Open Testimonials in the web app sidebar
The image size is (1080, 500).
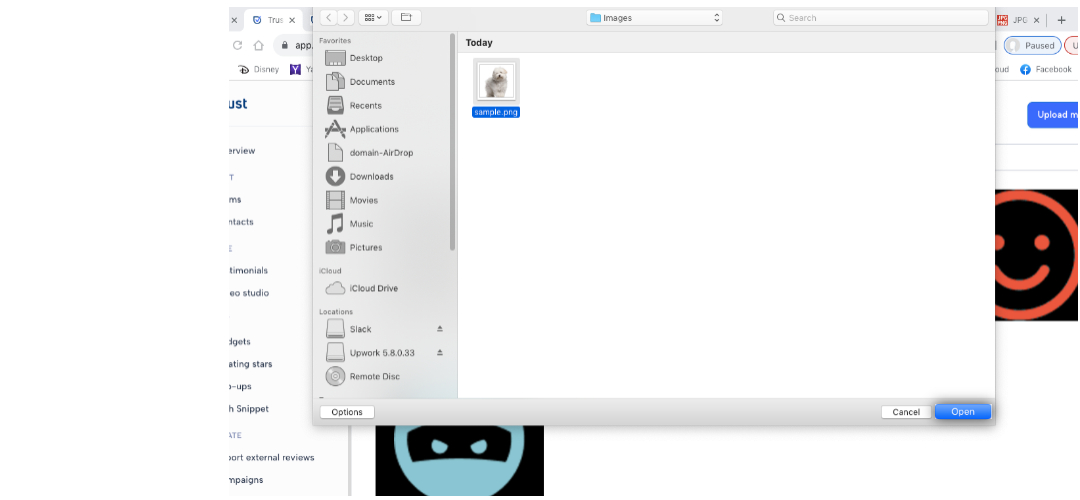click(x=249, y=271)
